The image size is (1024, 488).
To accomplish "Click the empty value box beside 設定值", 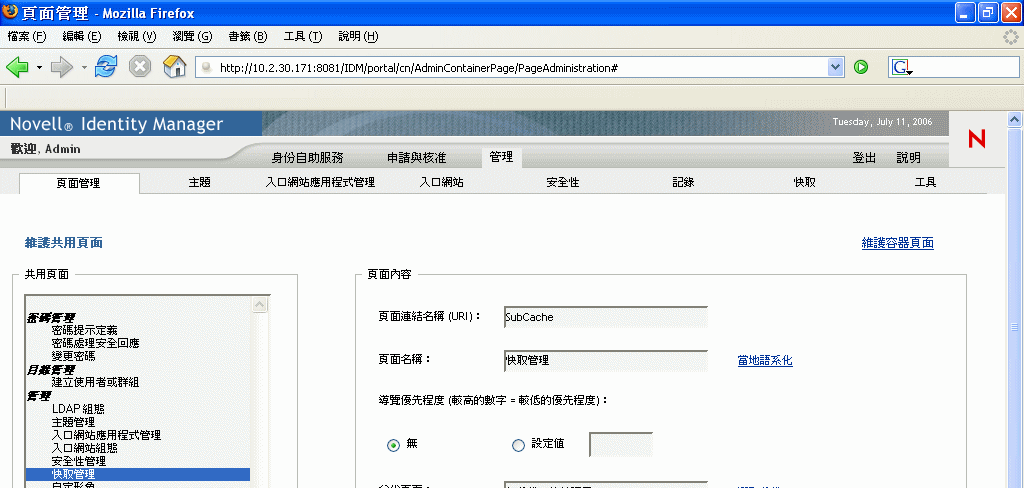I will pyautogui.click(x=621, y=444).
